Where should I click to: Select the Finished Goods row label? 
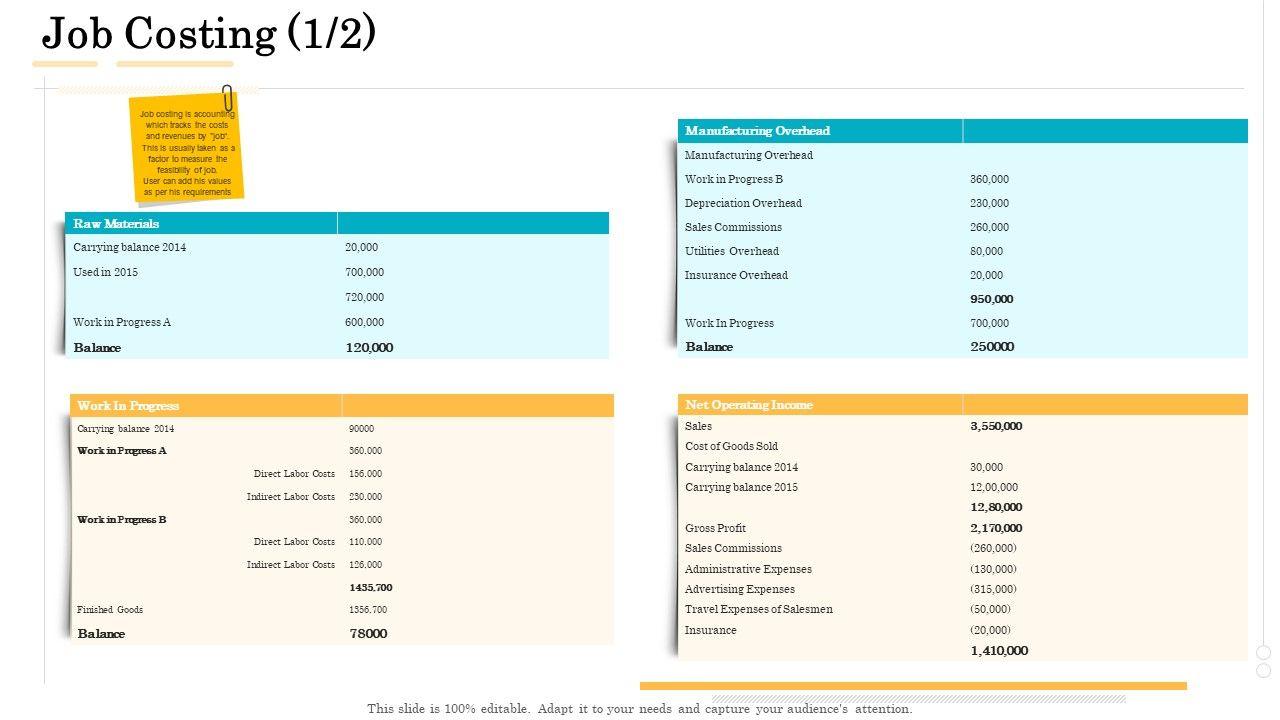coord(110,610)
